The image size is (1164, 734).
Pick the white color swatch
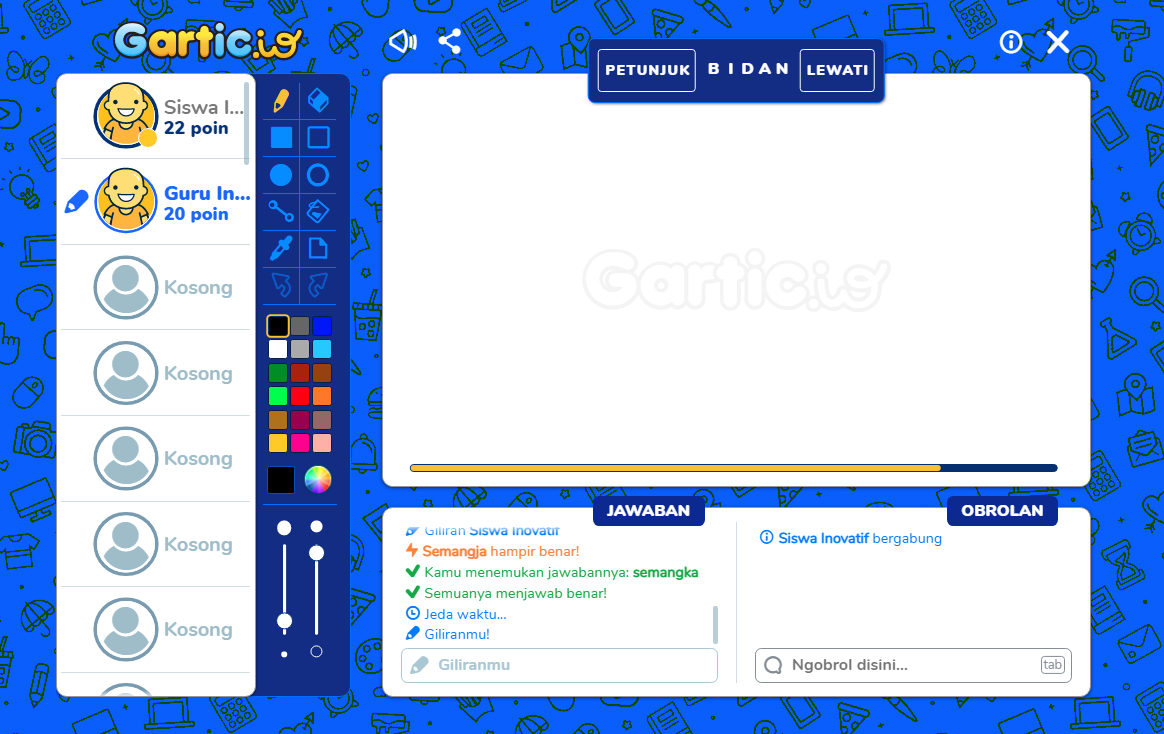[x=278, y=349]
